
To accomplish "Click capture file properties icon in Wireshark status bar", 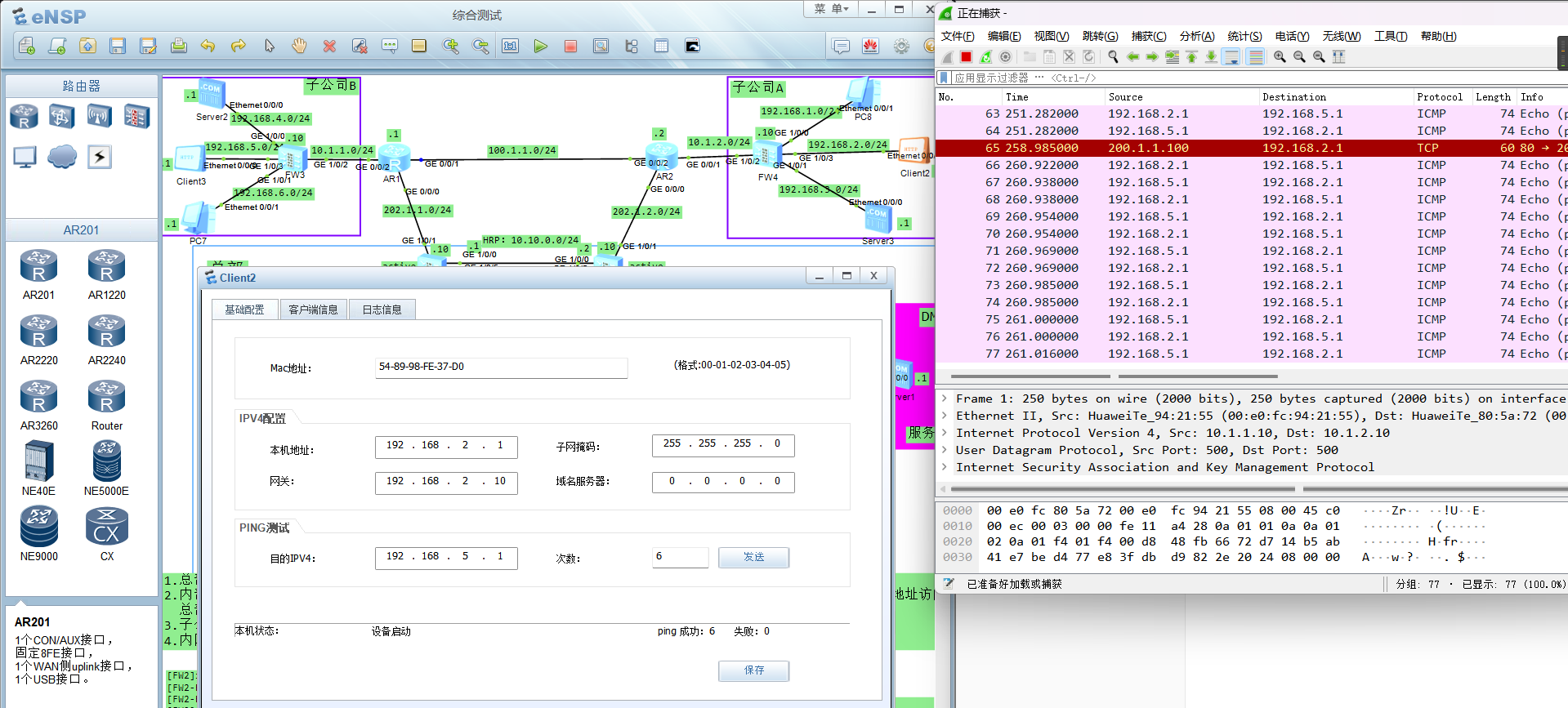I will [949, 584].
